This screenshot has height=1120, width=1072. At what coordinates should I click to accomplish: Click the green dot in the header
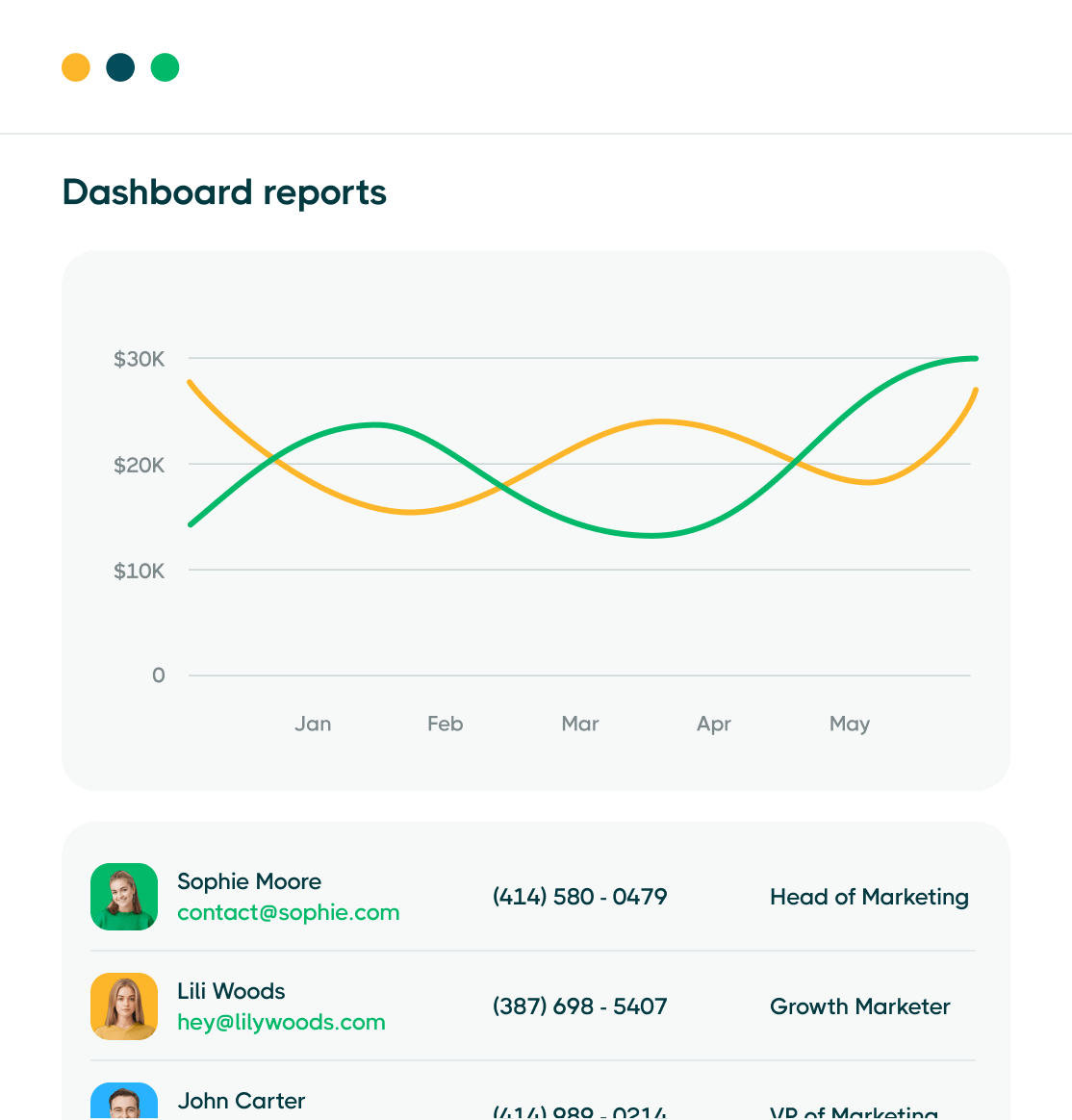point(164,67)
